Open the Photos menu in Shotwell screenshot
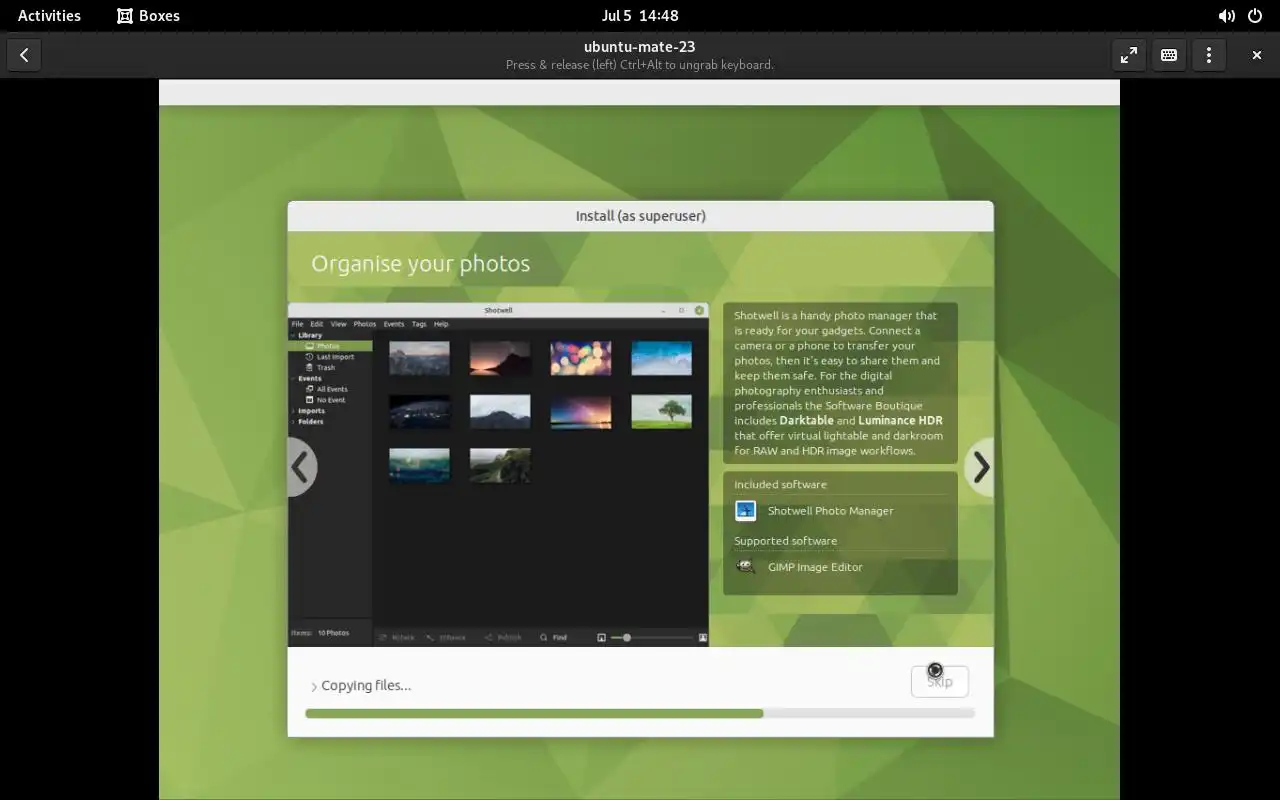The image size is (1280, 800). click(x=365, y=324)
